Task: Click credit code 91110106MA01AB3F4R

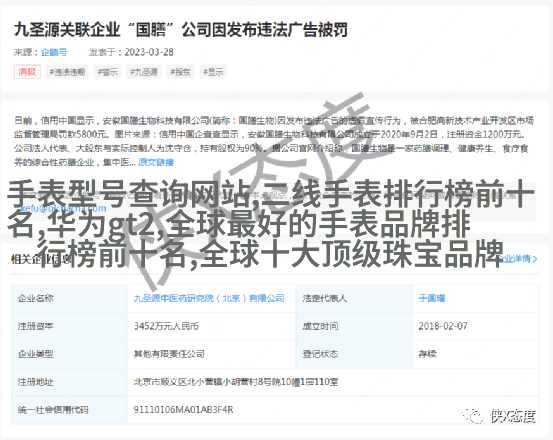Action: click(x=183, y=410)
